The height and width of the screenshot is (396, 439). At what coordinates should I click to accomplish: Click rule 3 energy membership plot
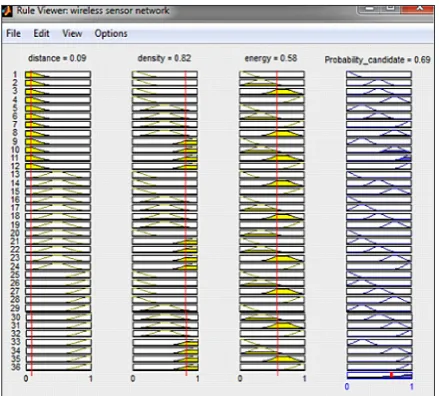click(272, 91)
